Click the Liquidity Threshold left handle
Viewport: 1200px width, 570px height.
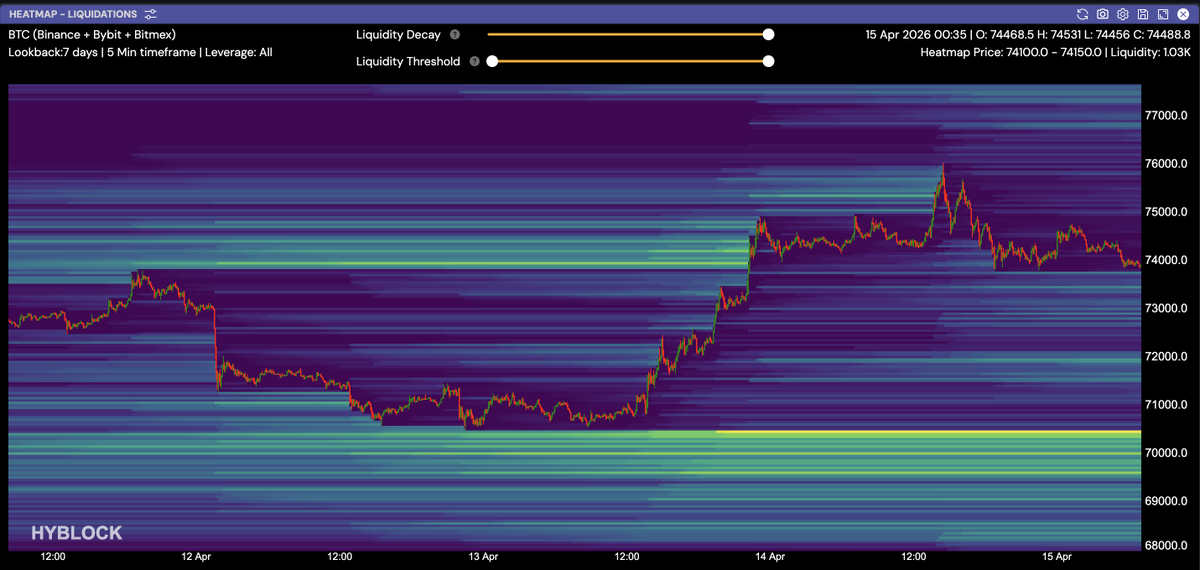coord(492,61)
